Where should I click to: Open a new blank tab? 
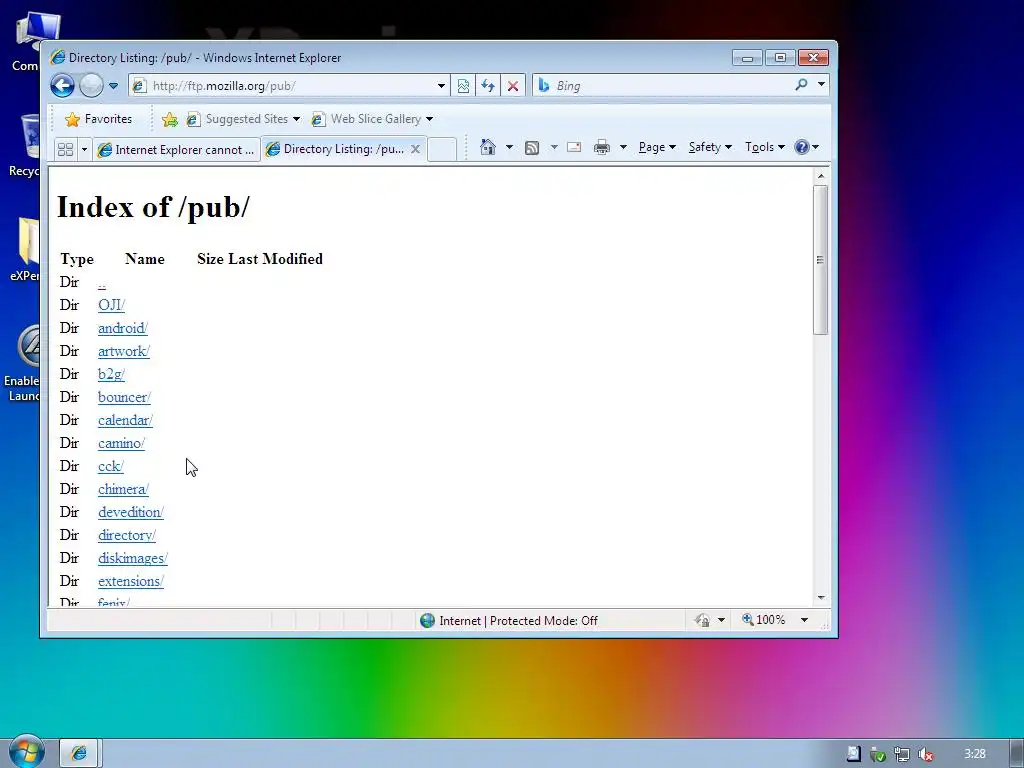tap(442, 150)
